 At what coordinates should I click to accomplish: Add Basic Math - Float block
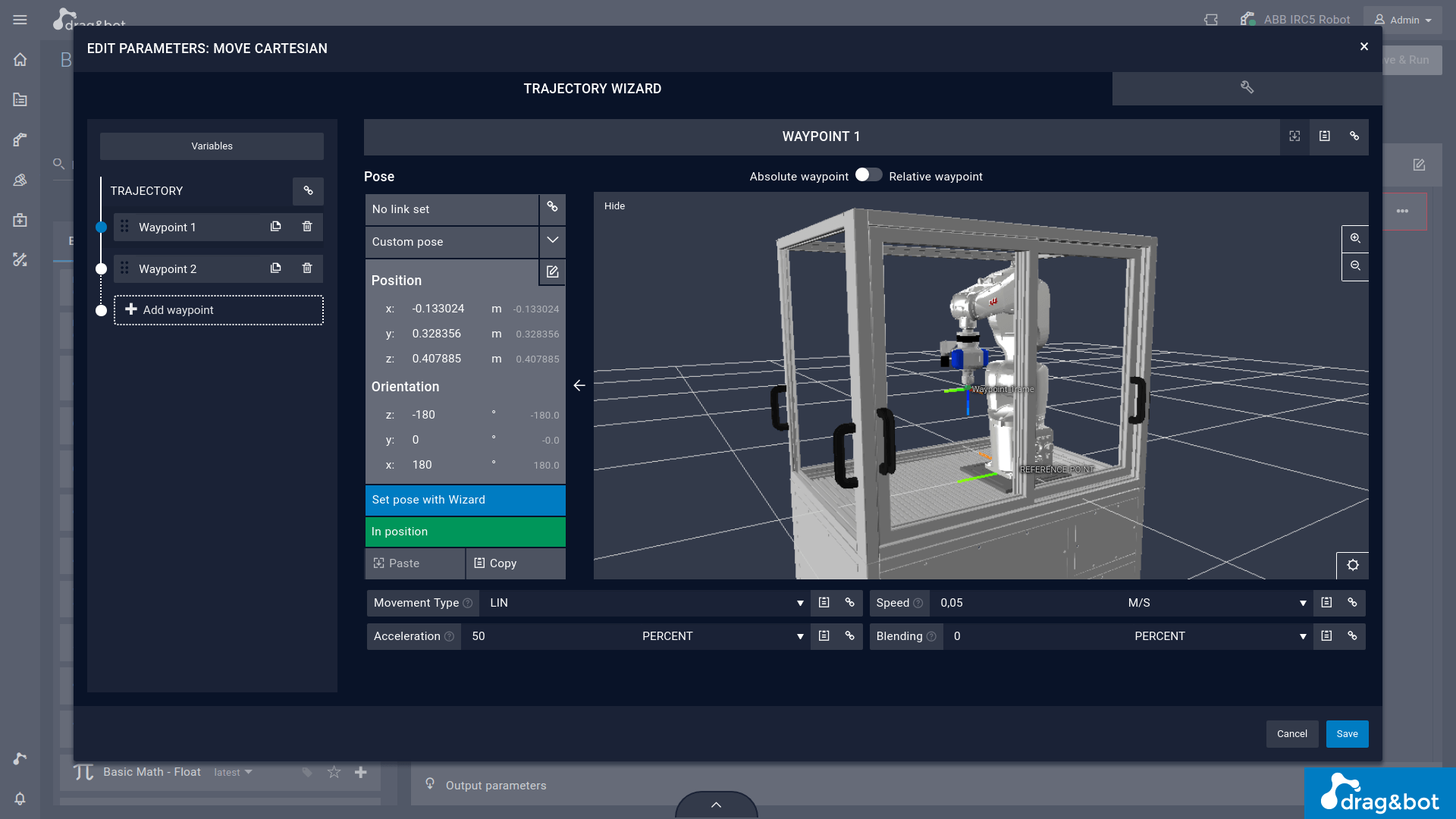click(x=361, y=772)
